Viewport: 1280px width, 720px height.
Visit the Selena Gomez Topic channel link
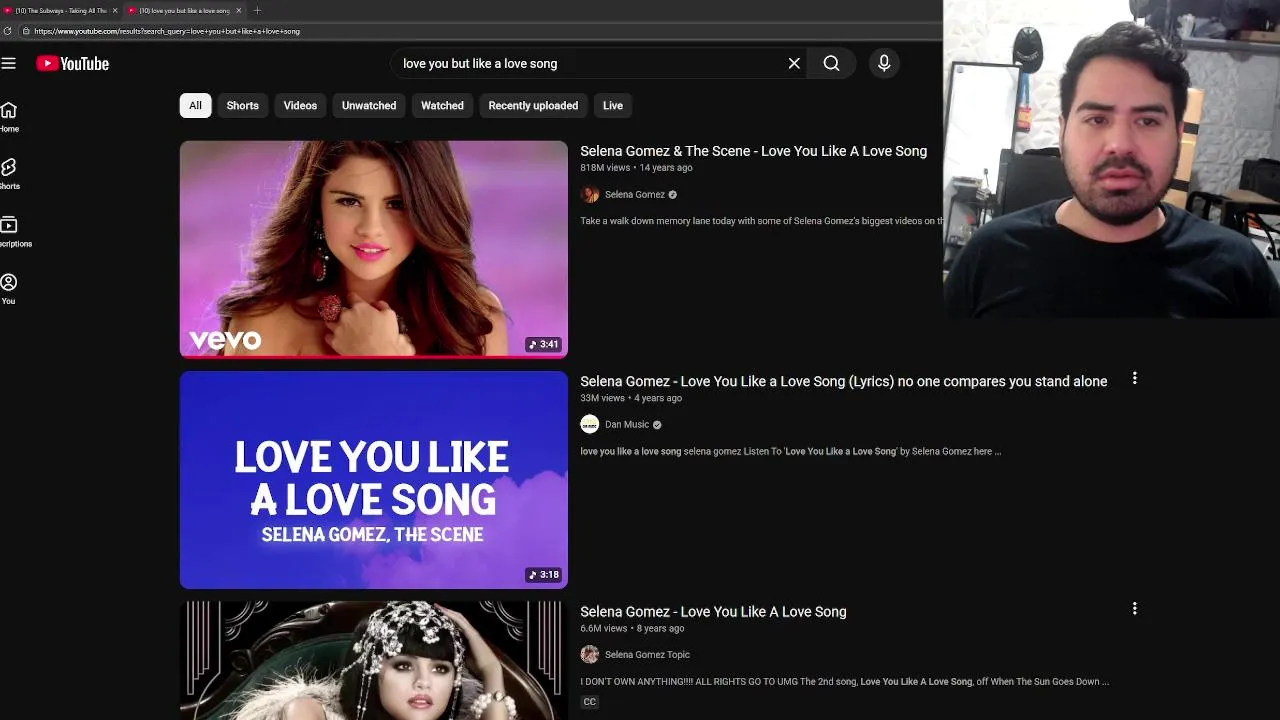647,654
